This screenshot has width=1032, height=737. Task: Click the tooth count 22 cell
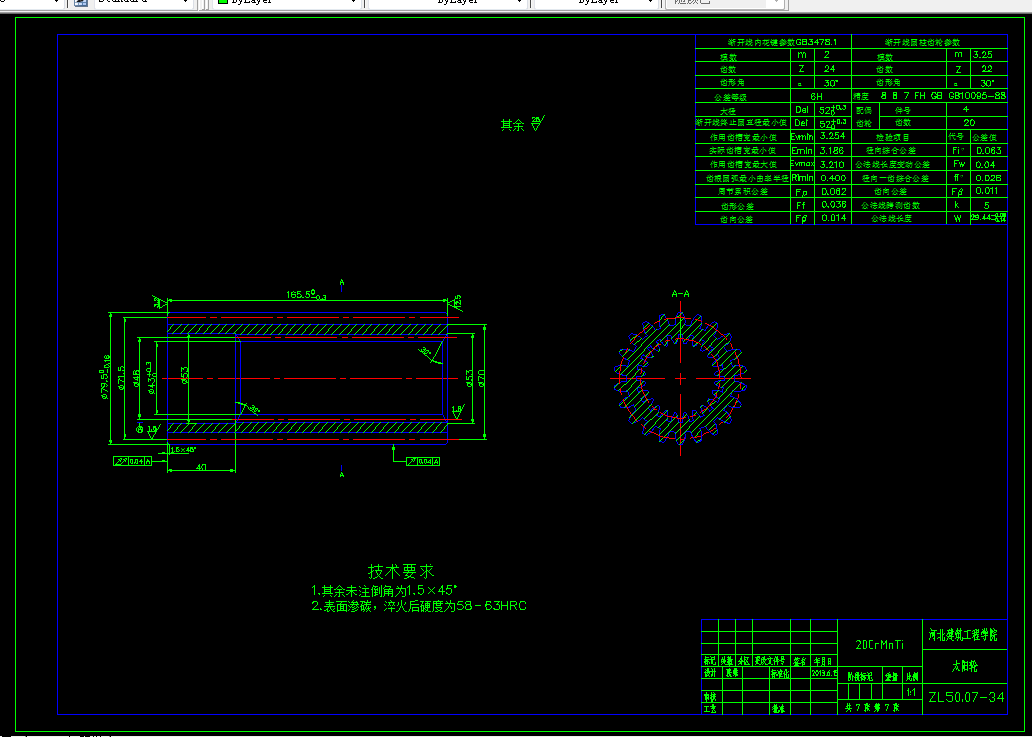(x=987, y=69)
